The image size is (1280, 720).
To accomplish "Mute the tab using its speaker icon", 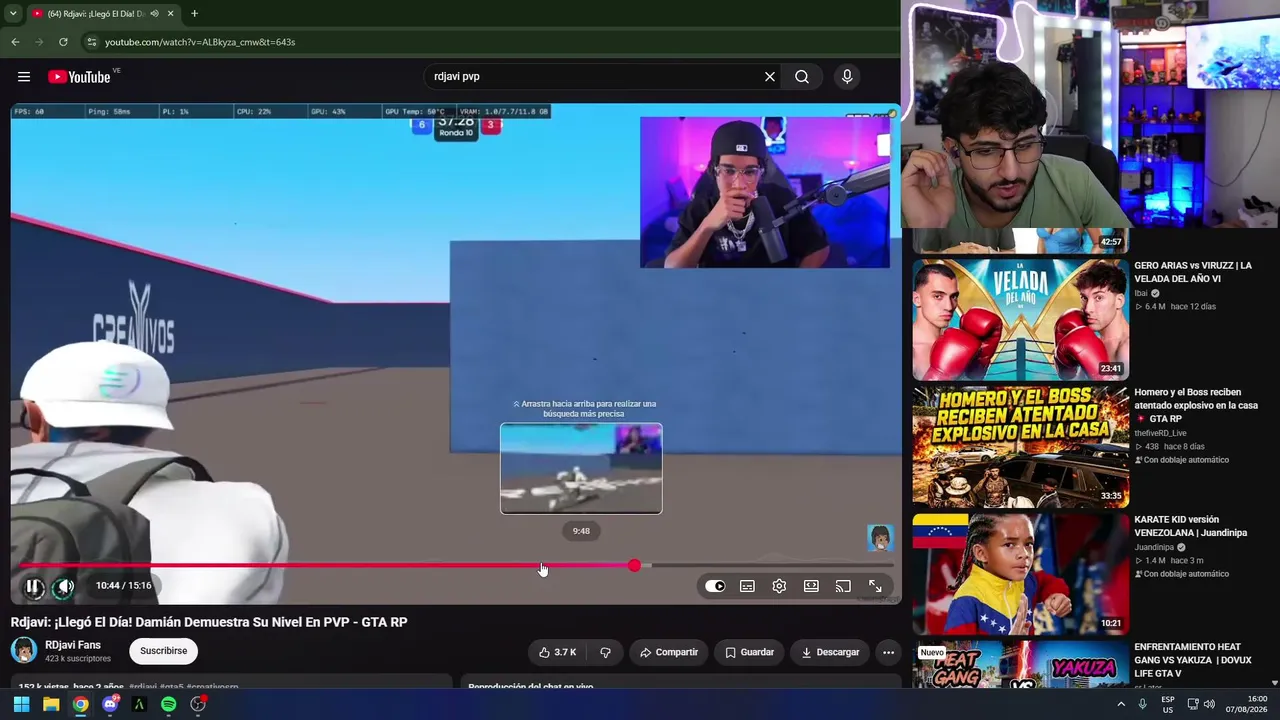I will coord(153,14).
